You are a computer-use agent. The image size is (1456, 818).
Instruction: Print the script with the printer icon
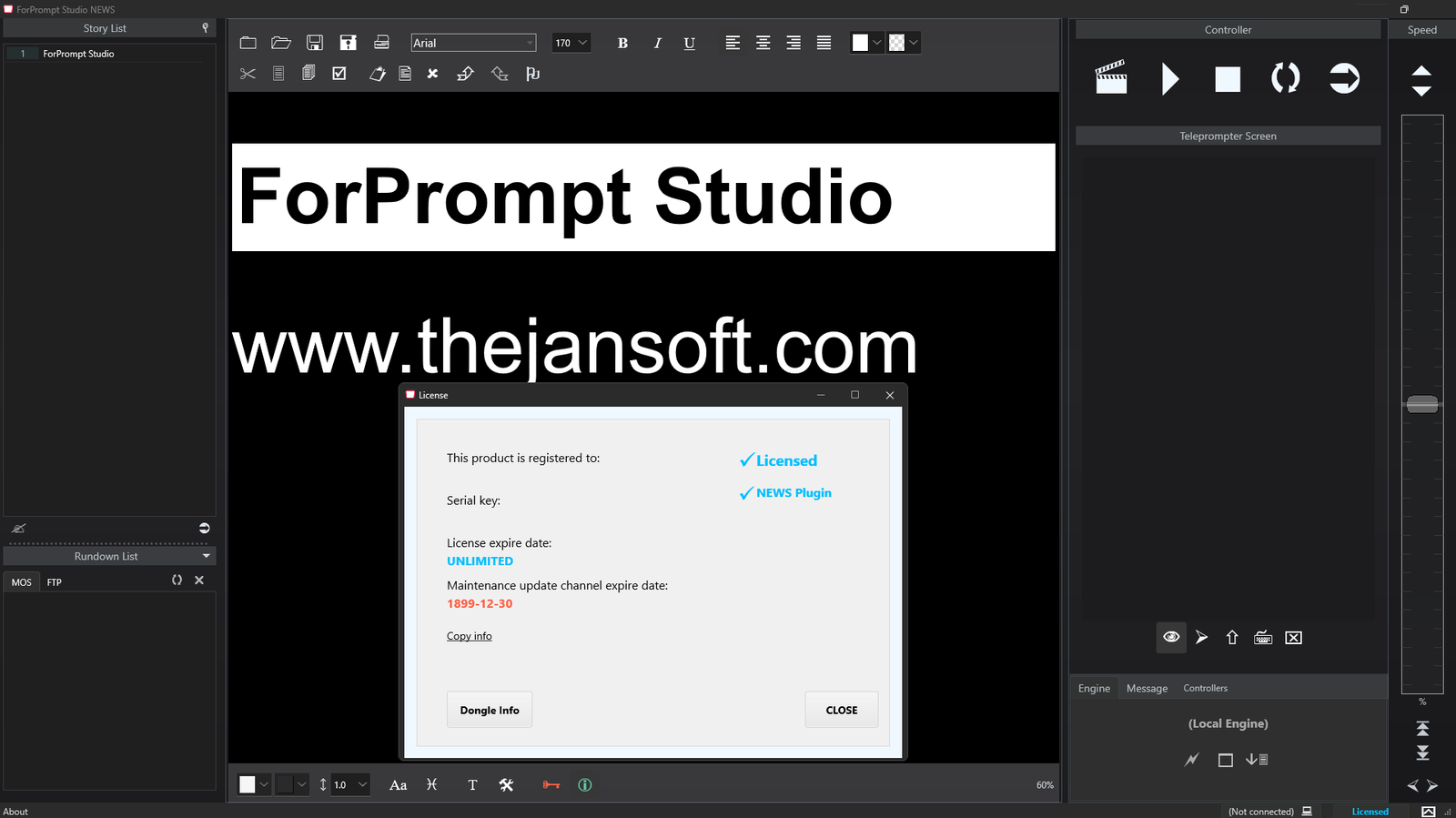click(381, 43)
